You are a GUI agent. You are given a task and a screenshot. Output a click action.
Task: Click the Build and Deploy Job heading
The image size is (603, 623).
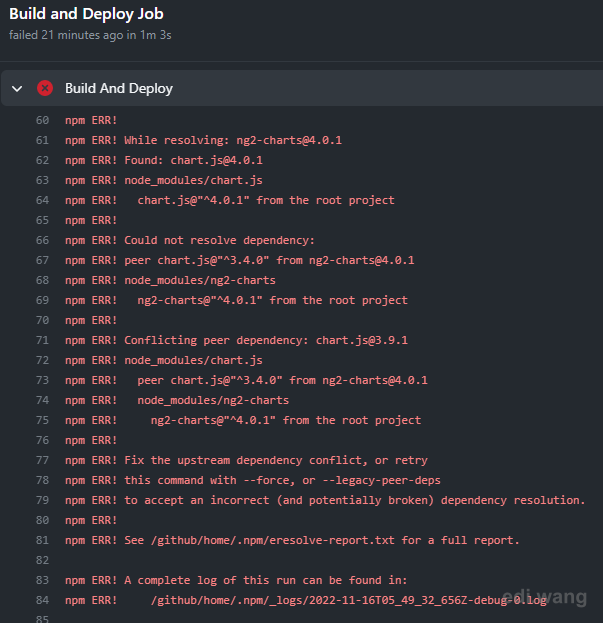click(86, 14)
